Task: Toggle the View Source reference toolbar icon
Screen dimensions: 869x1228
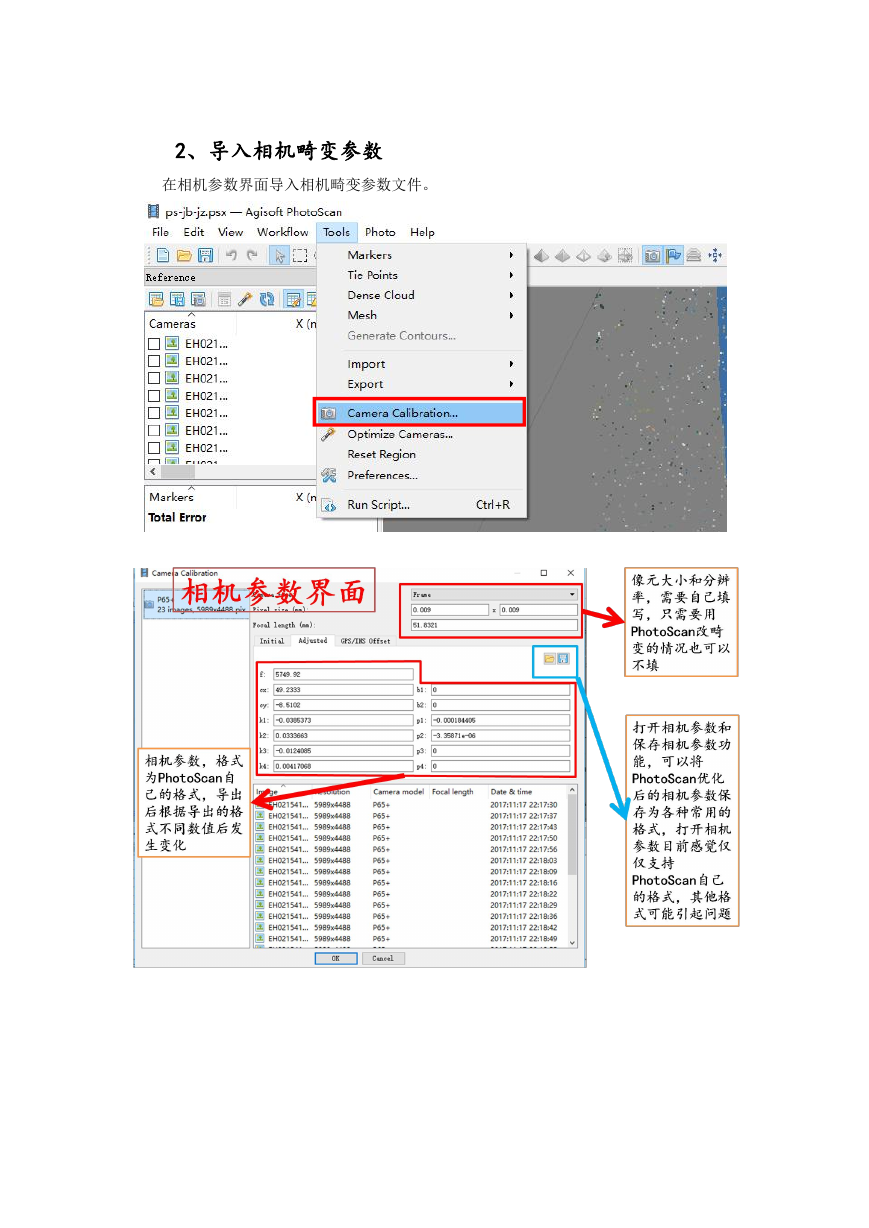Action: pos(293,299)
